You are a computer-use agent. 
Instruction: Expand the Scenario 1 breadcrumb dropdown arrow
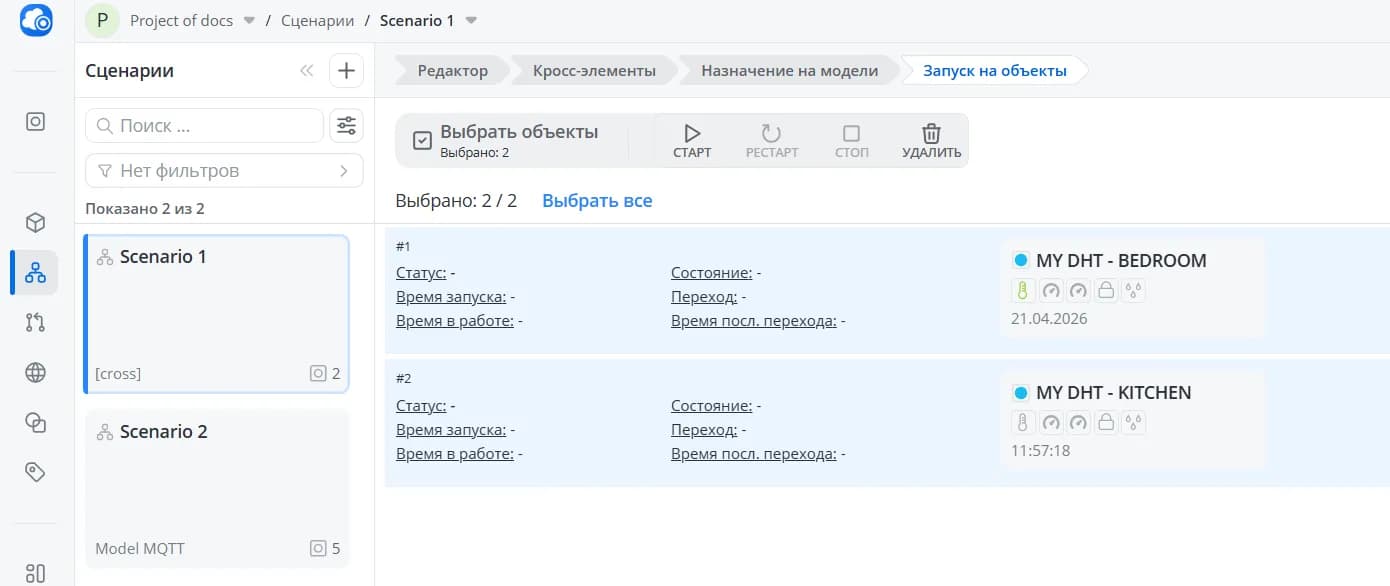[x=471, y=20]
